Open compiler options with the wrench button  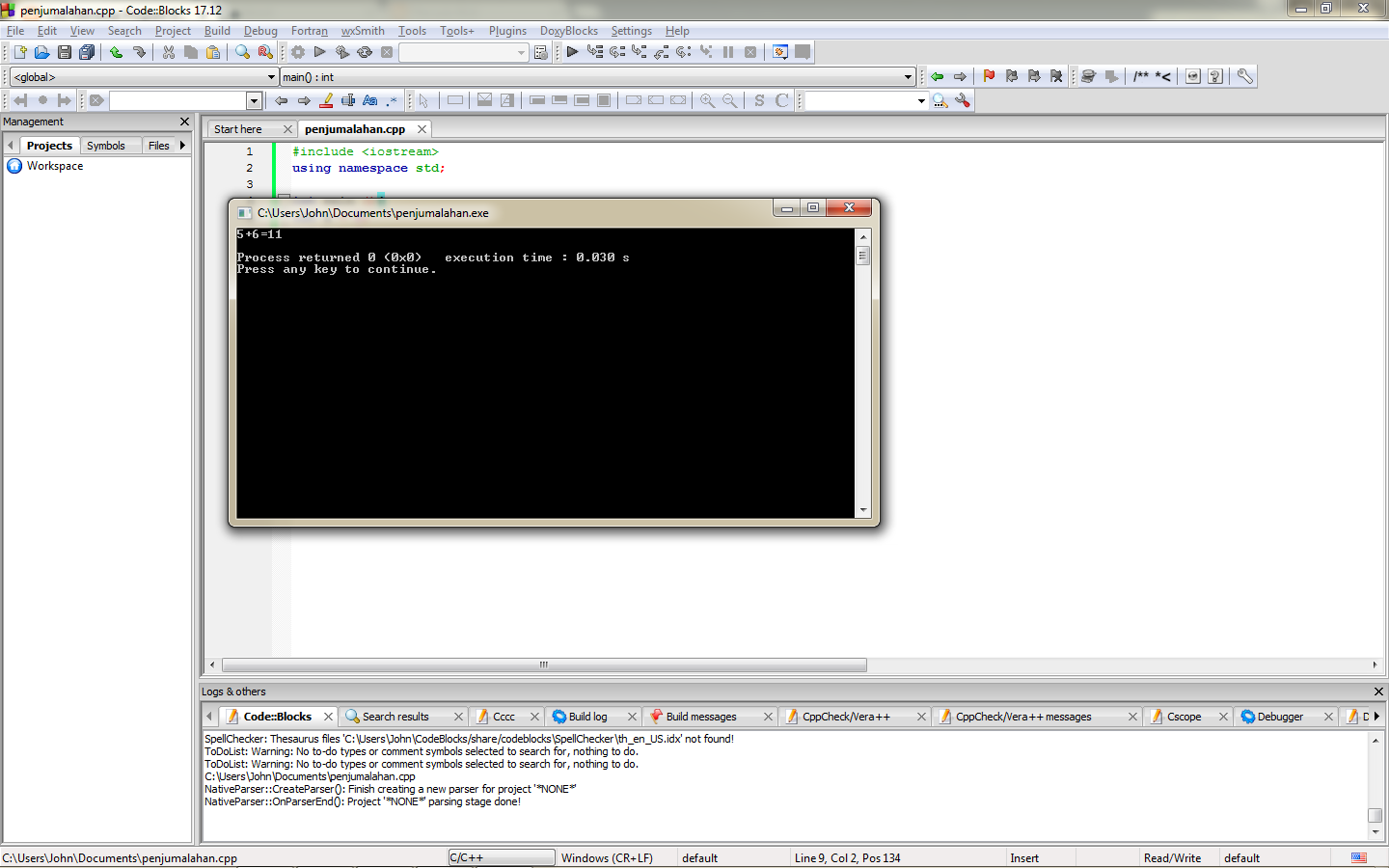(x=1244, y=76)
